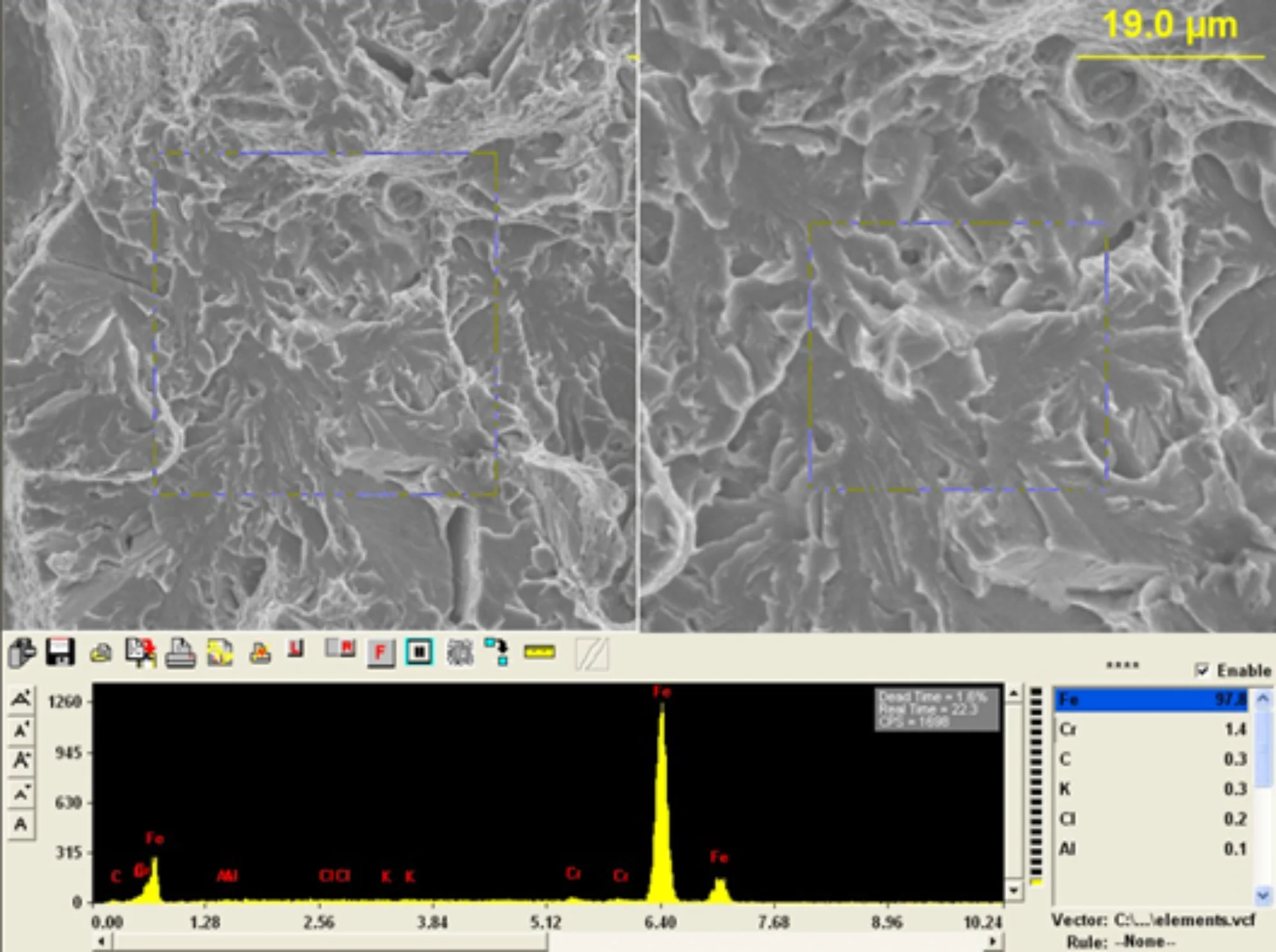Click spectrum horizontal scroll right arrow
1276x952 pixels.
pyautogui.click(x=993, y=941)
